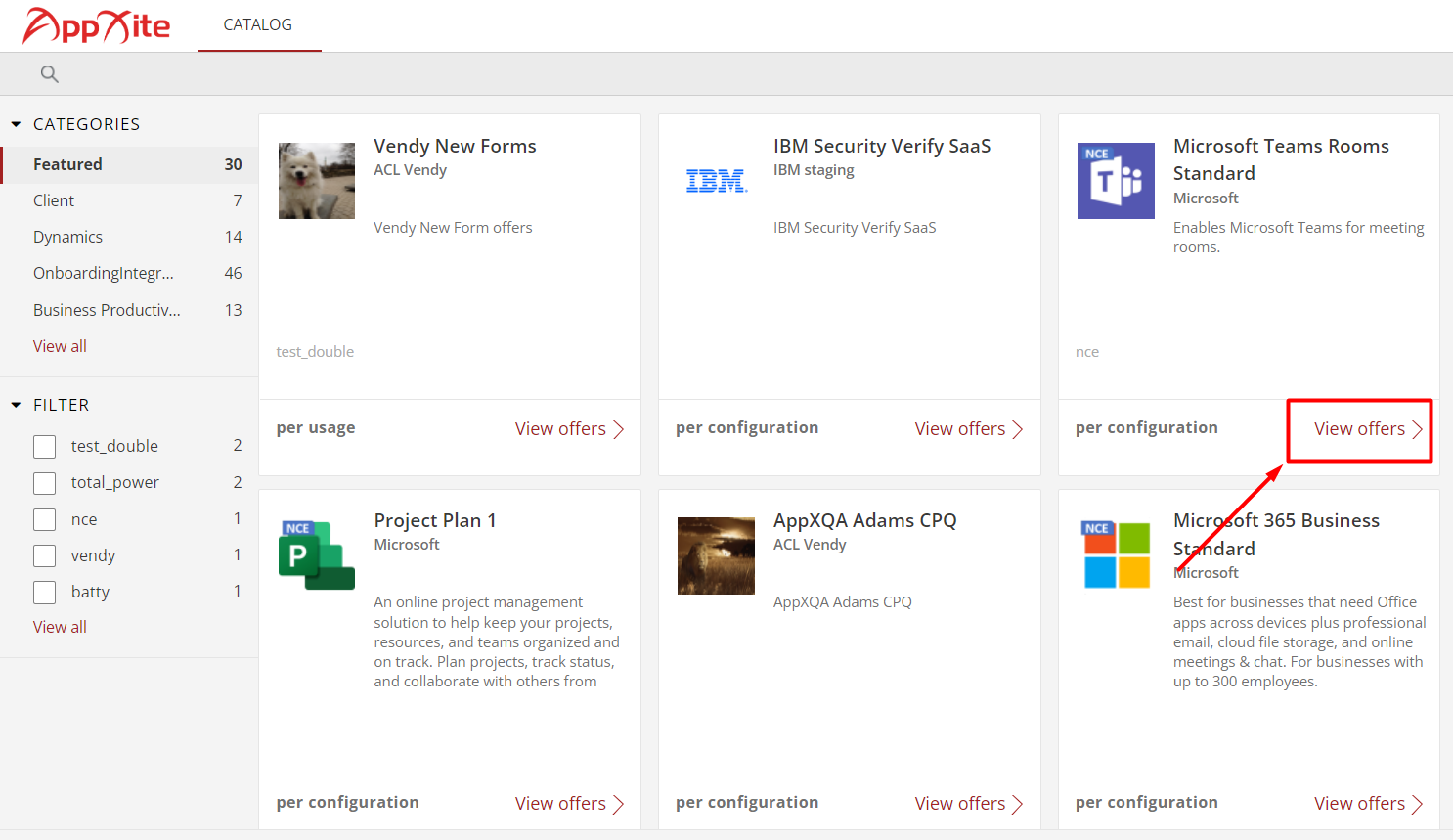Open the Microsoft Teams Rooms Standard title

pos(1281,159)
